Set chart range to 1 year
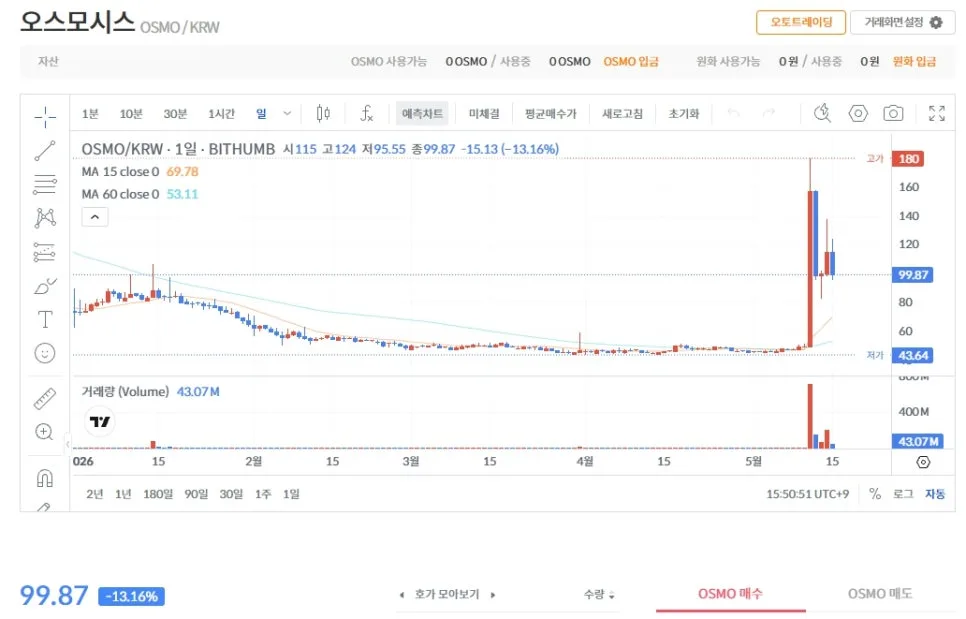966x619 pixels. click(x=123, y=494)
